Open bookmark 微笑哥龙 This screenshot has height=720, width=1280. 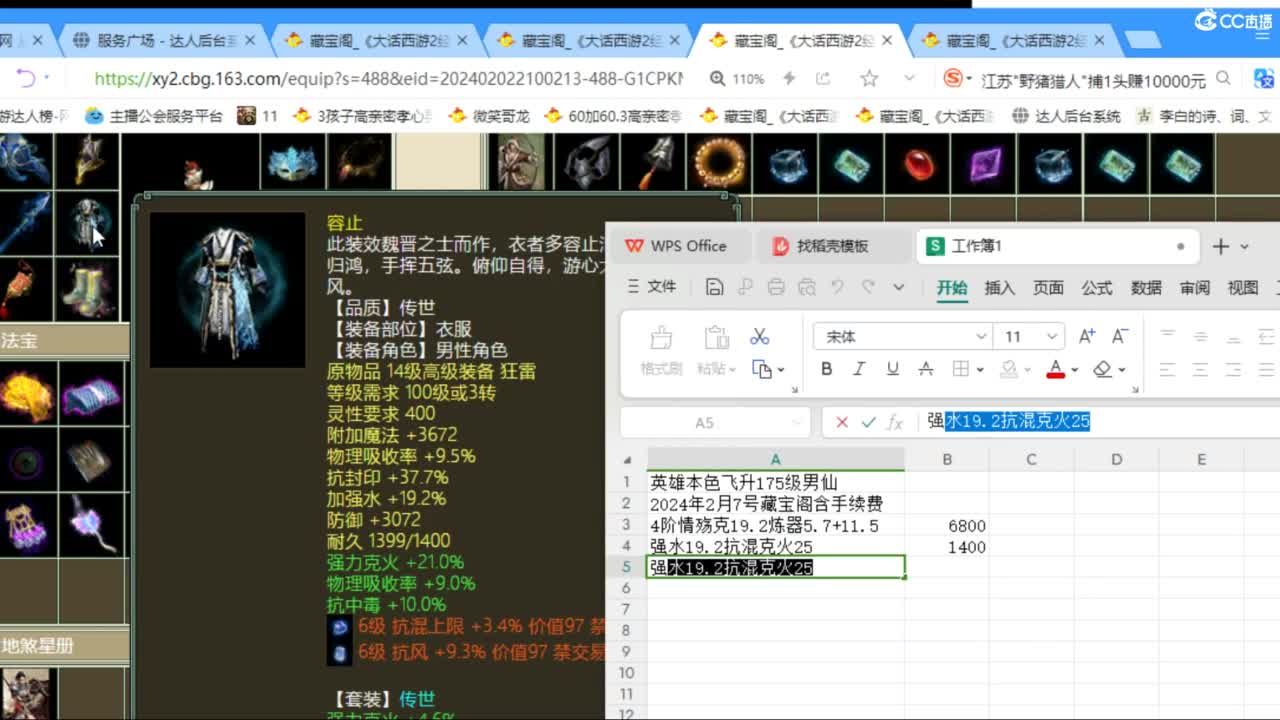click(489, 116)
